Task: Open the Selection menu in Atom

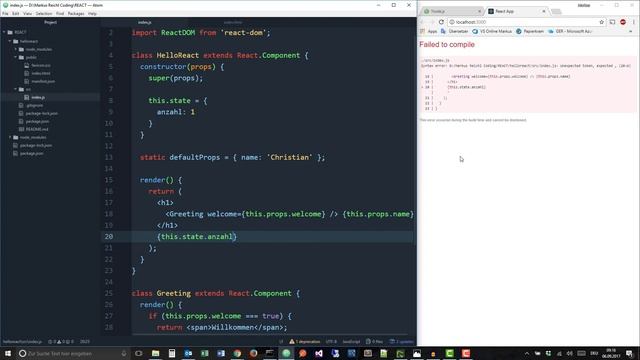Action: [44, 13]
